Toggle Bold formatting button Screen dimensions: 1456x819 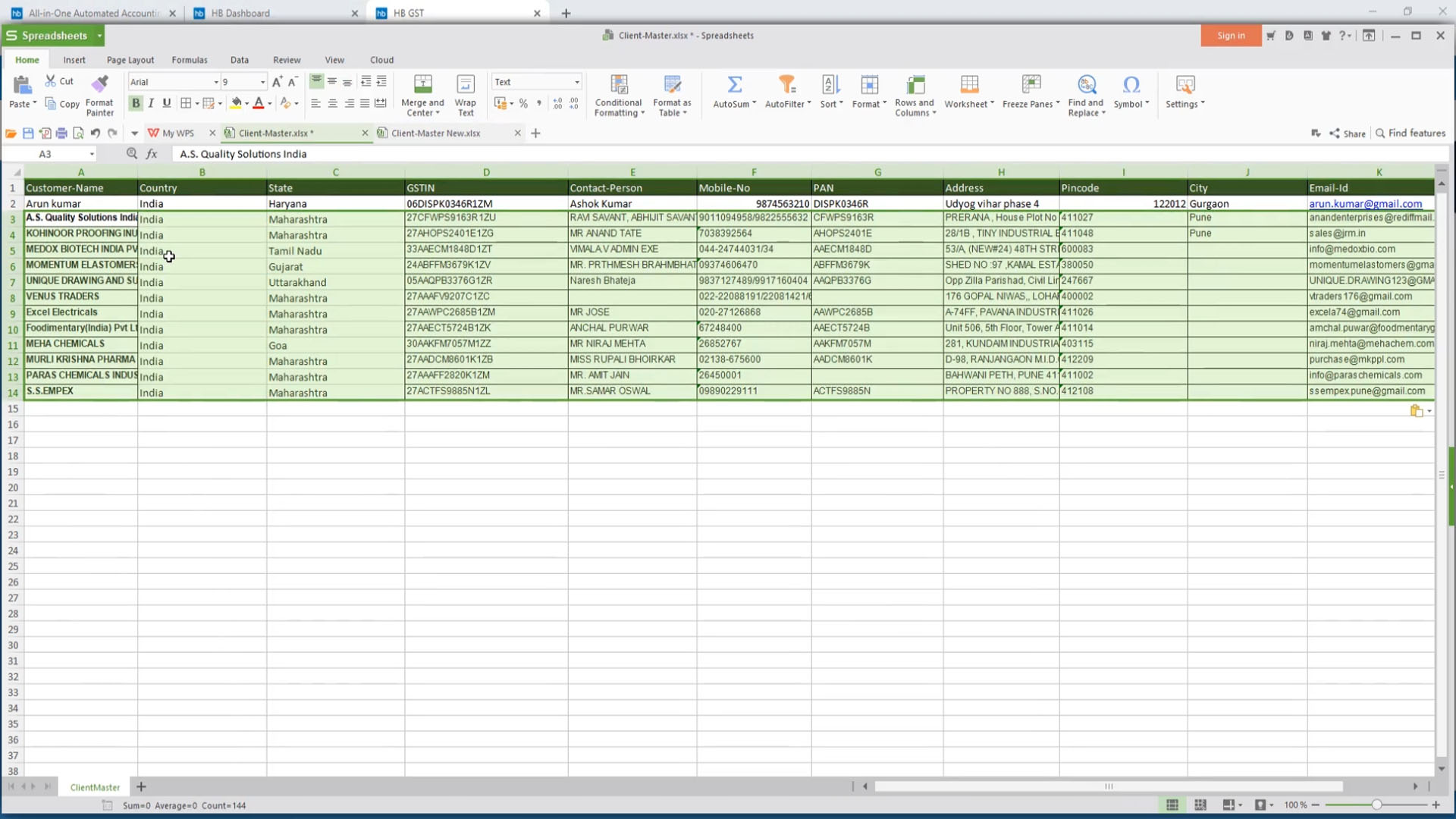(x=136, y=103)
